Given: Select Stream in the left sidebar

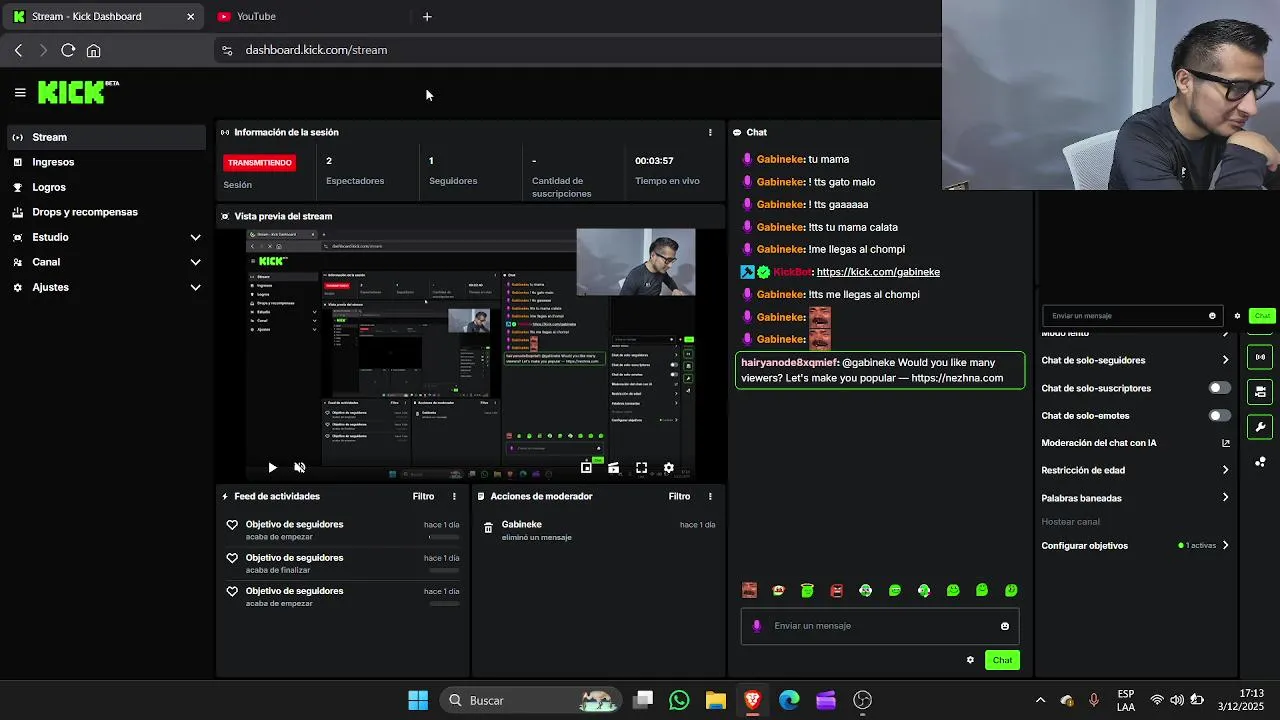Looking at the screenshot, I should tap(105, 137).
